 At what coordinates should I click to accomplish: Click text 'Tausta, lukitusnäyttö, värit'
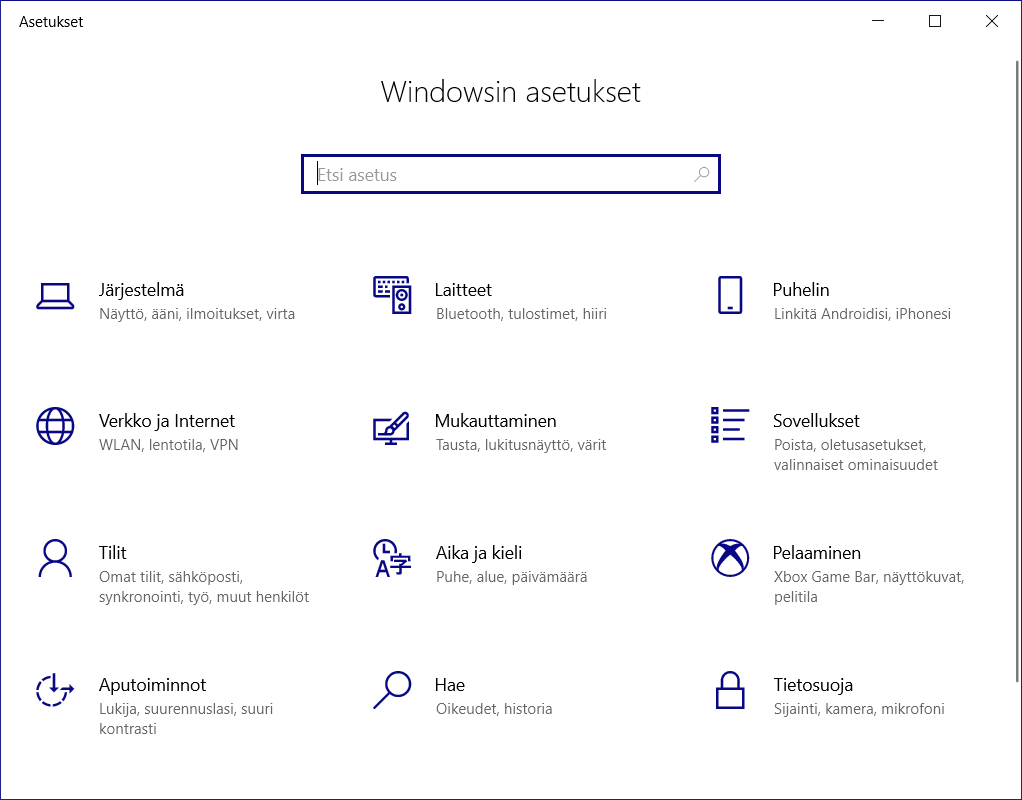tap(521, 445)
